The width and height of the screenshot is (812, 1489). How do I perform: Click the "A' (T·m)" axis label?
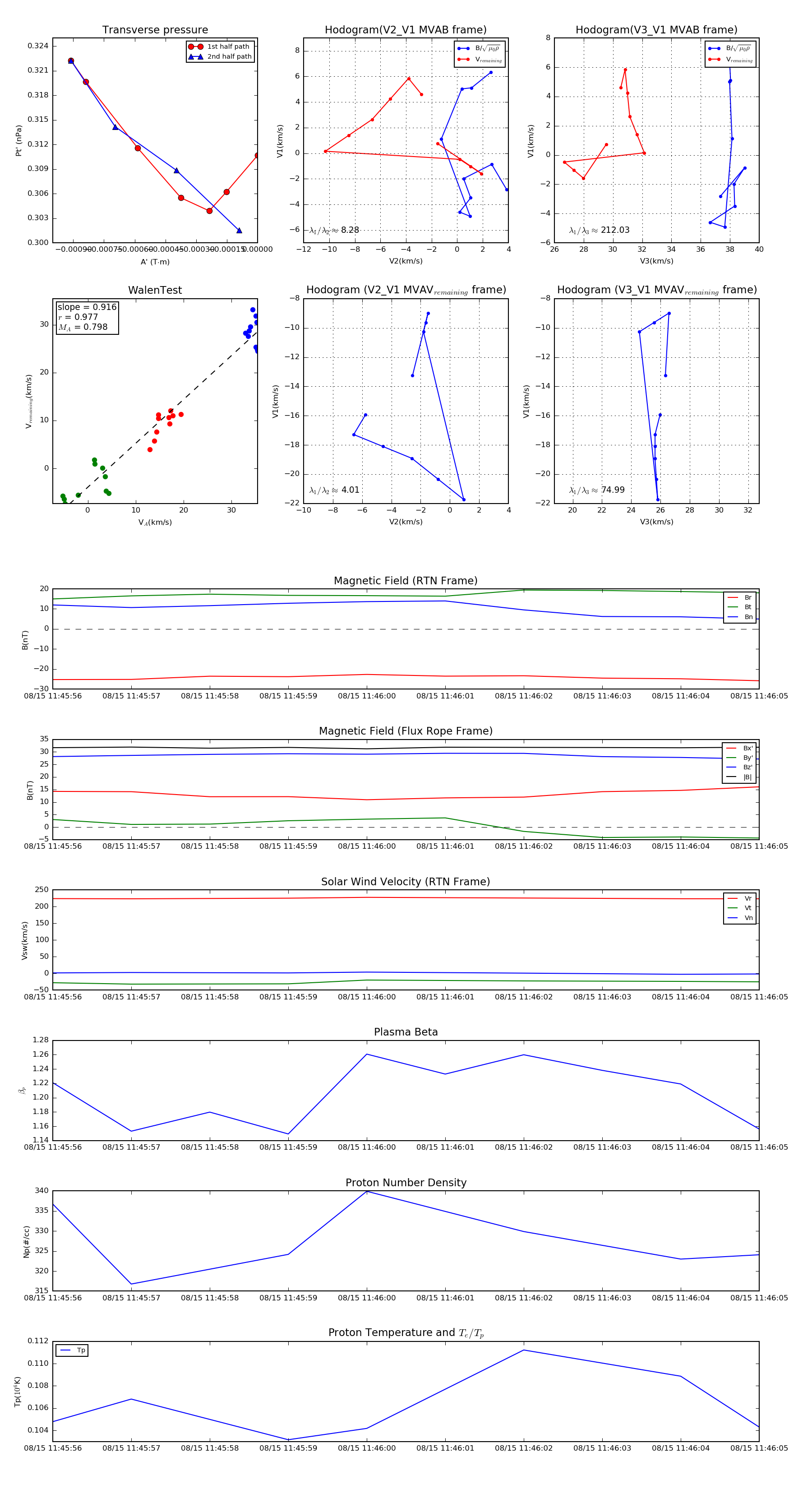pyautogui.click(x=155, y=262)
